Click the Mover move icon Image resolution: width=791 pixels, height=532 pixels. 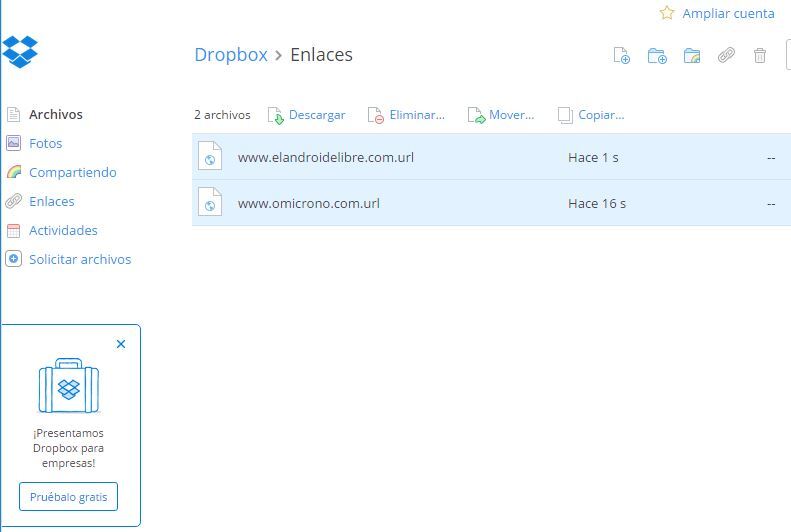pyautogui.click(x=476, y=115)
